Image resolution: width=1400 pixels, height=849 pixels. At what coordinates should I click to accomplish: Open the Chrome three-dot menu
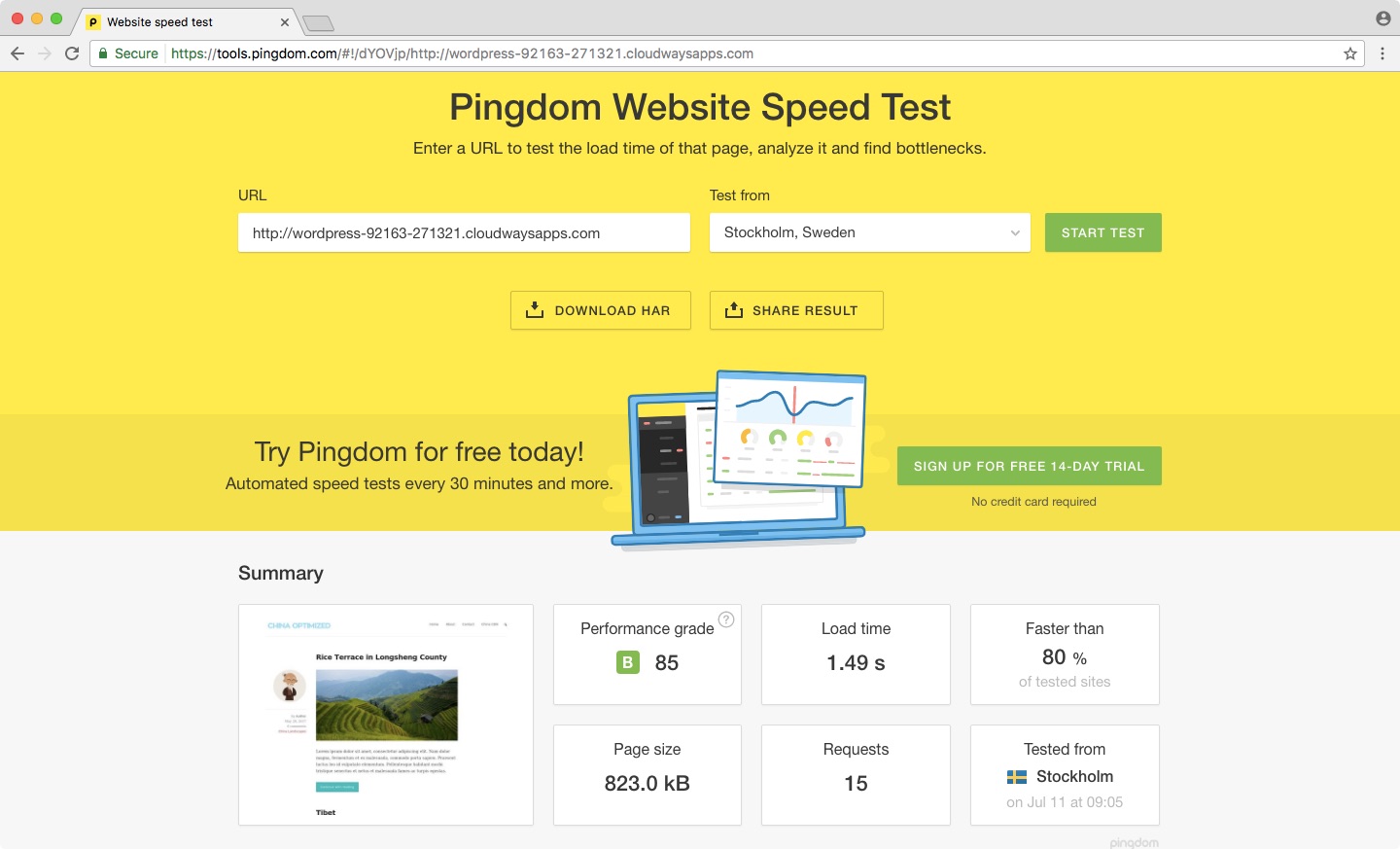click(1382, 53)
